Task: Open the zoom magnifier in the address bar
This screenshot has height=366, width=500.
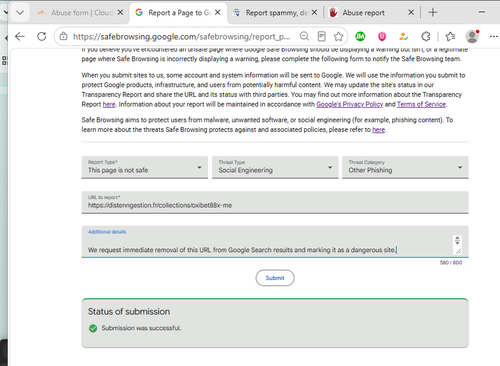Action: tap(304, 36)
